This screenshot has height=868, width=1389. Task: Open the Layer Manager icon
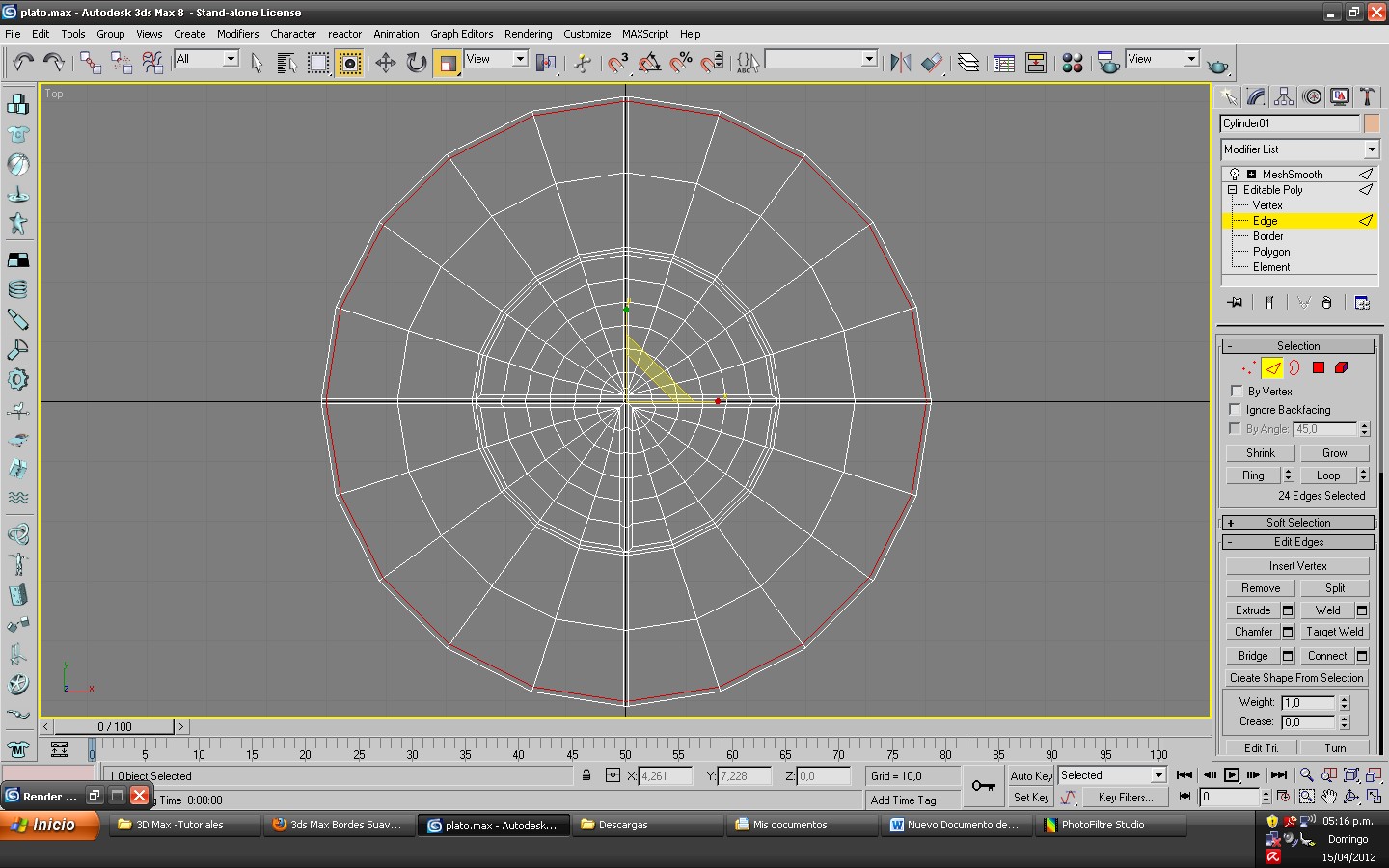(967, 64)
